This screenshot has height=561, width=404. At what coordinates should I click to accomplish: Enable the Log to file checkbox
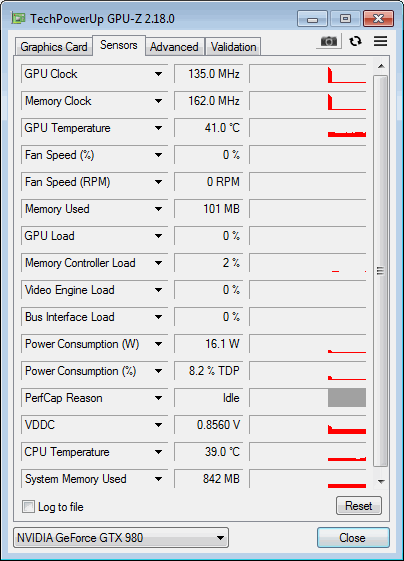tap(28, 507)
